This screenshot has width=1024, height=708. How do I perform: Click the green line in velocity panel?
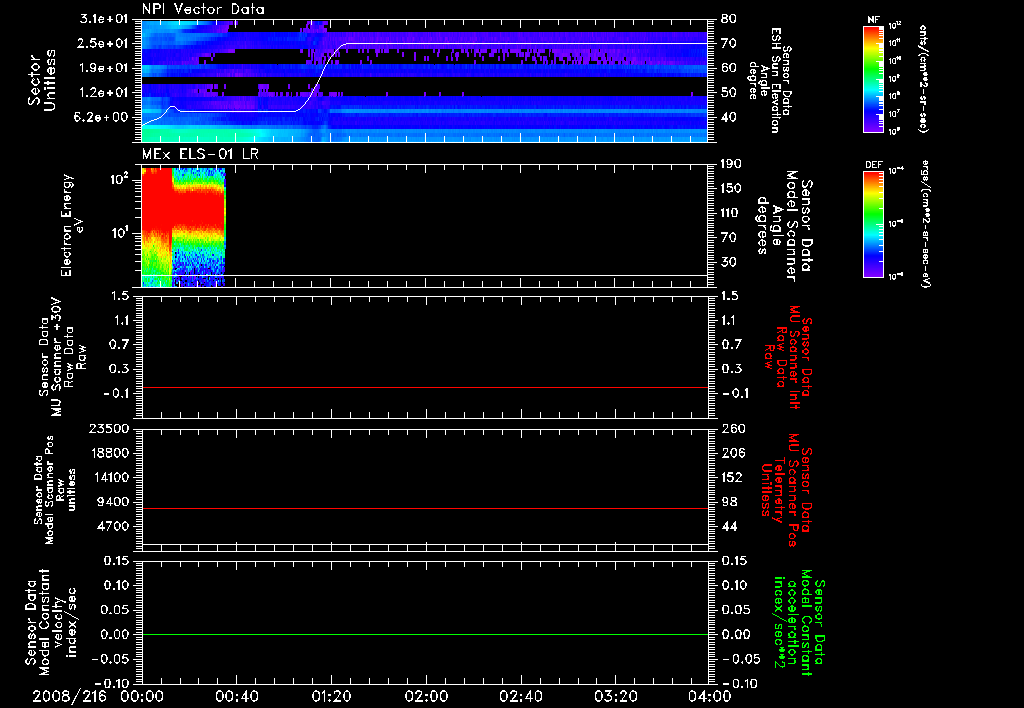[x=424, y=634]
